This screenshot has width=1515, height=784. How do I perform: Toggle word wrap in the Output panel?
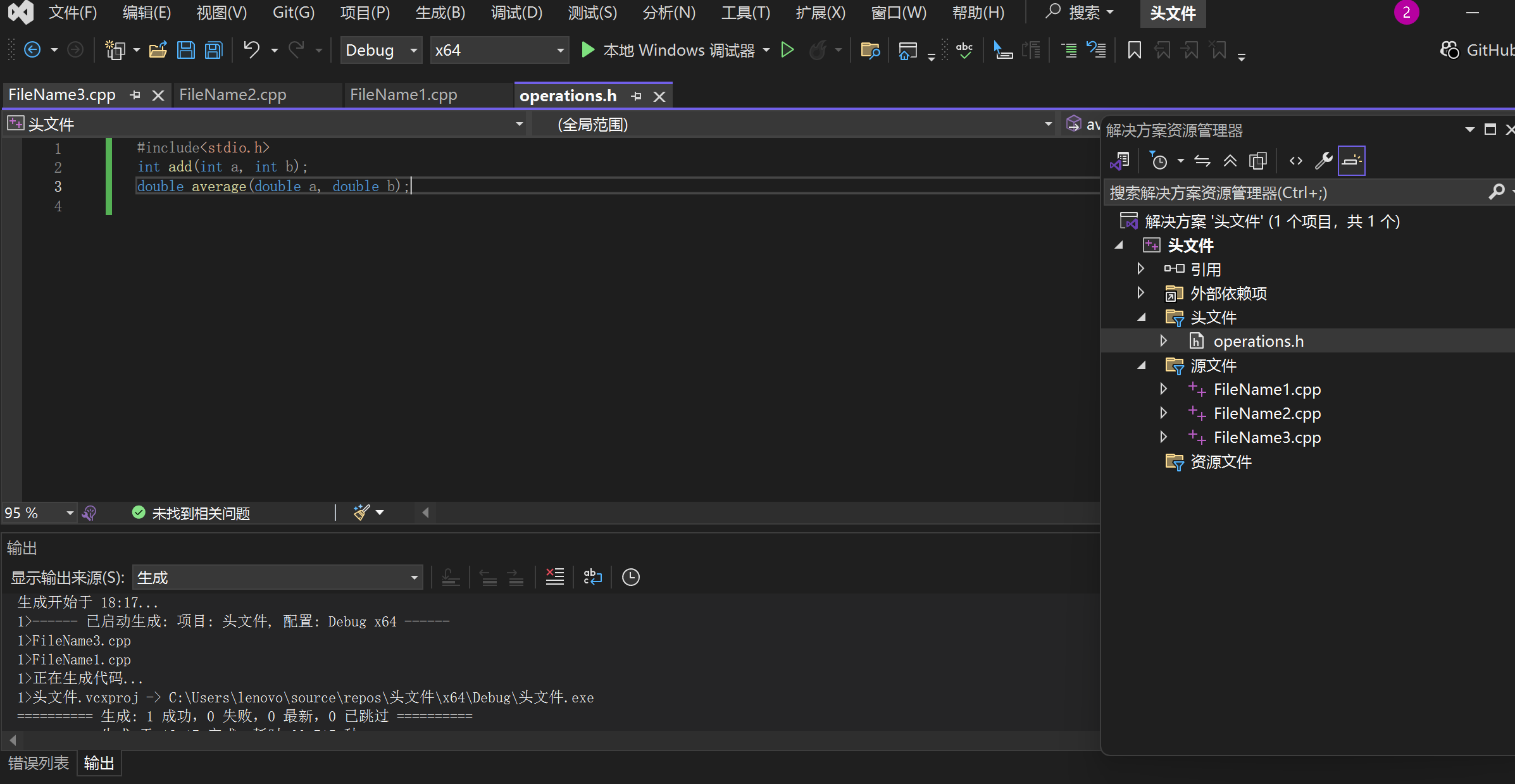592,577
